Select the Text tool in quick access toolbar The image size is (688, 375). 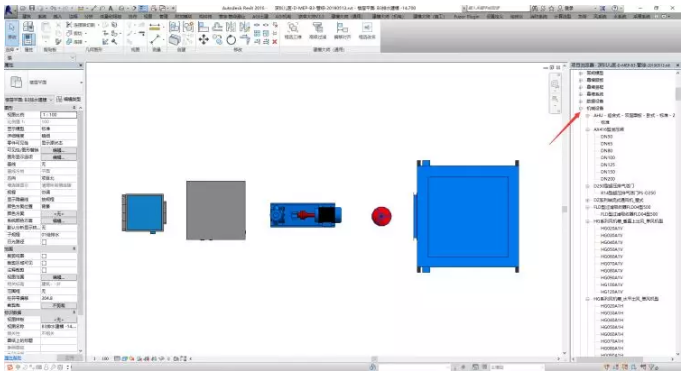point(111,8)
